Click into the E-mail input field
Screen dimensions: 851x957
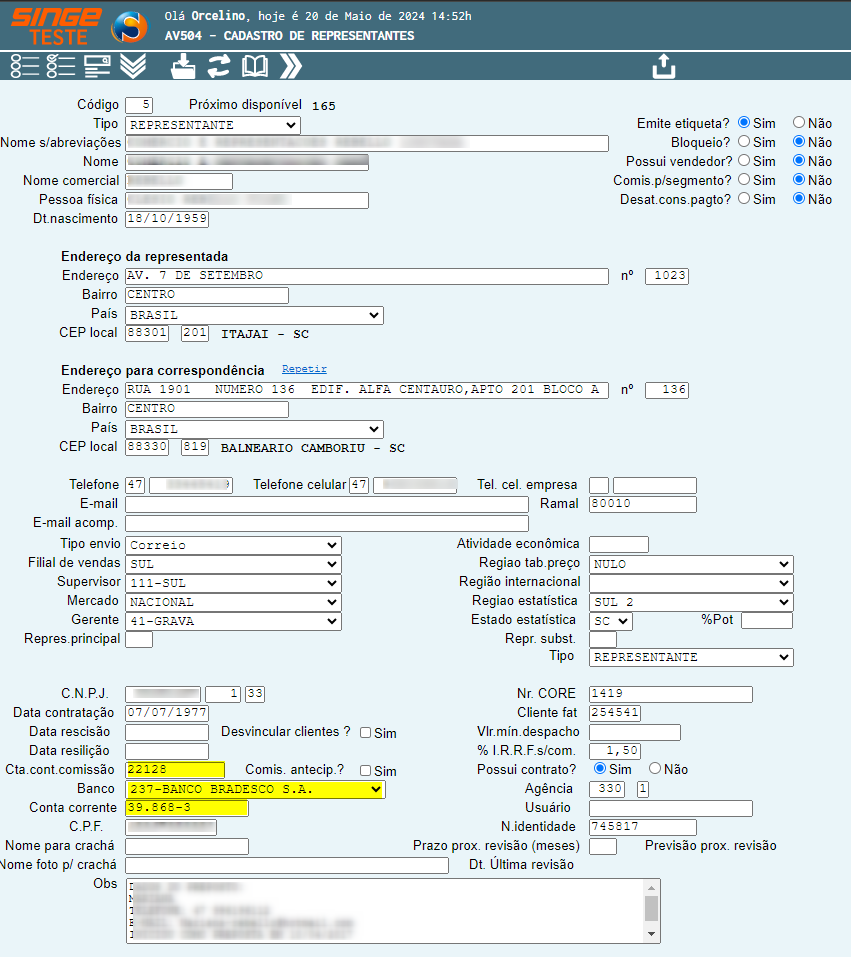point(326,504)
